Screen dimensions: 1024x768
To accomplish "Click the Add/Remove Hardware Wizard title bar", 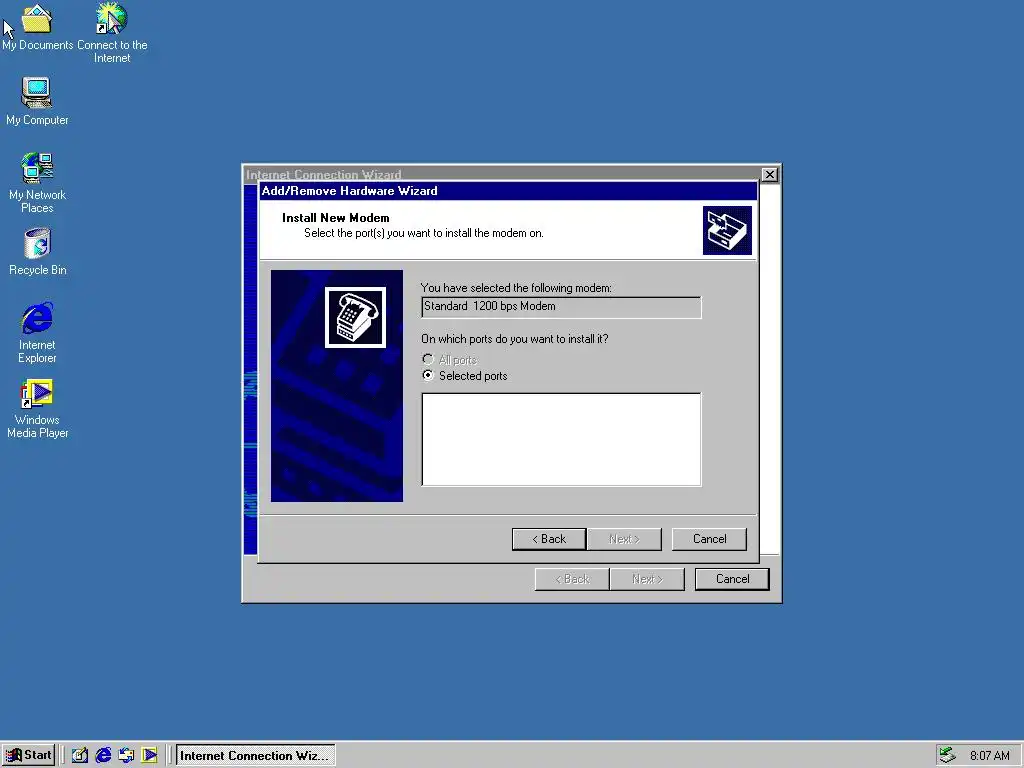I will (x=508, y=191).
